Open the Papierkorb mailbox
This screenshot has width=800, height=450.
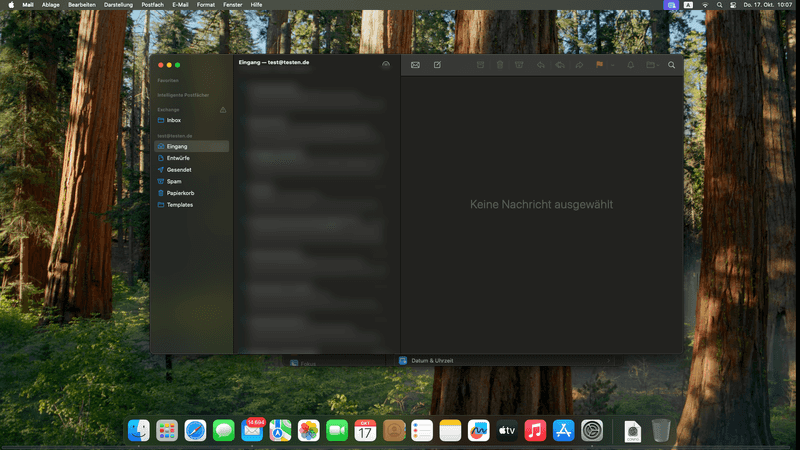[x=180, y=193]
